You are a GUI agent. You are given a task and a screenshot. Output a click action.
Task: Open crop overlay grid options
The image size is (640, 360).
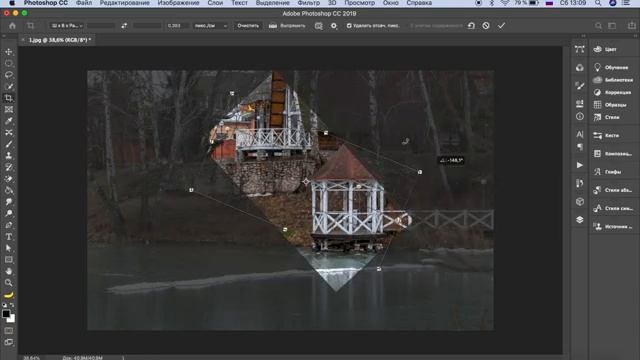[x=319, y=26]
